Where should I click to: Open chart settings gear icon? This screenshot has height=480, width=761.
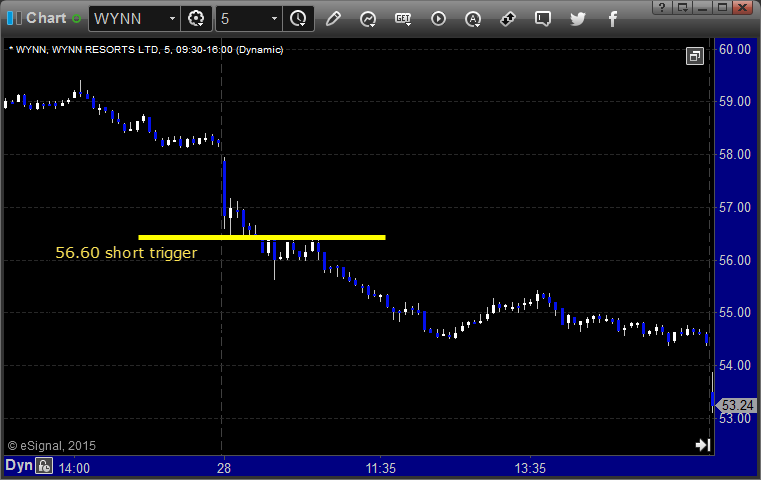pyautogui.click(x=196, y=19)
